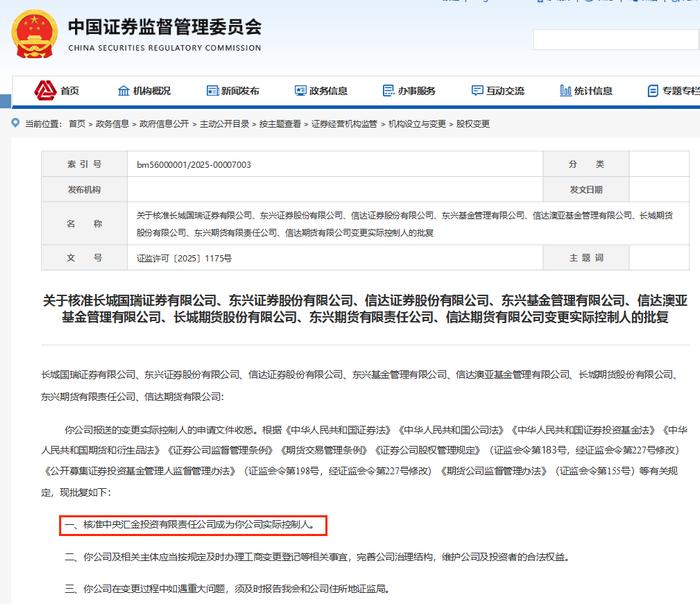700x604 pixels.
Task: Open the 政务信息 navigation menu
Action: 328,91
